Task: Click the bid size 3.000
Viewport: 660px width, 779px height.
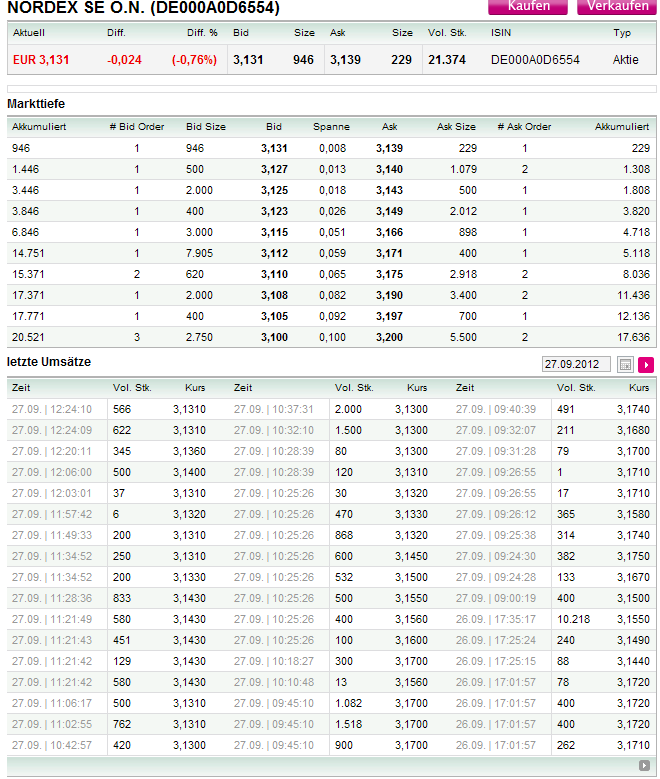Action: pos(199,233)
